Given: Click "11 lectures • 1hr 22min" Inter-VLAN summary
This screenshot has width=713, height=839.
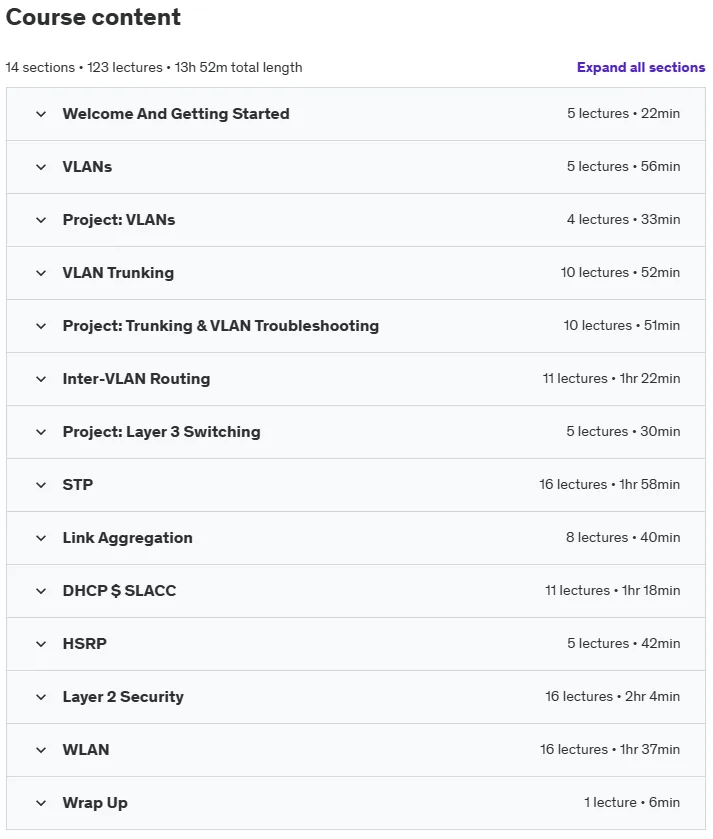Looking at the screenshot, I should click(611, 378).
